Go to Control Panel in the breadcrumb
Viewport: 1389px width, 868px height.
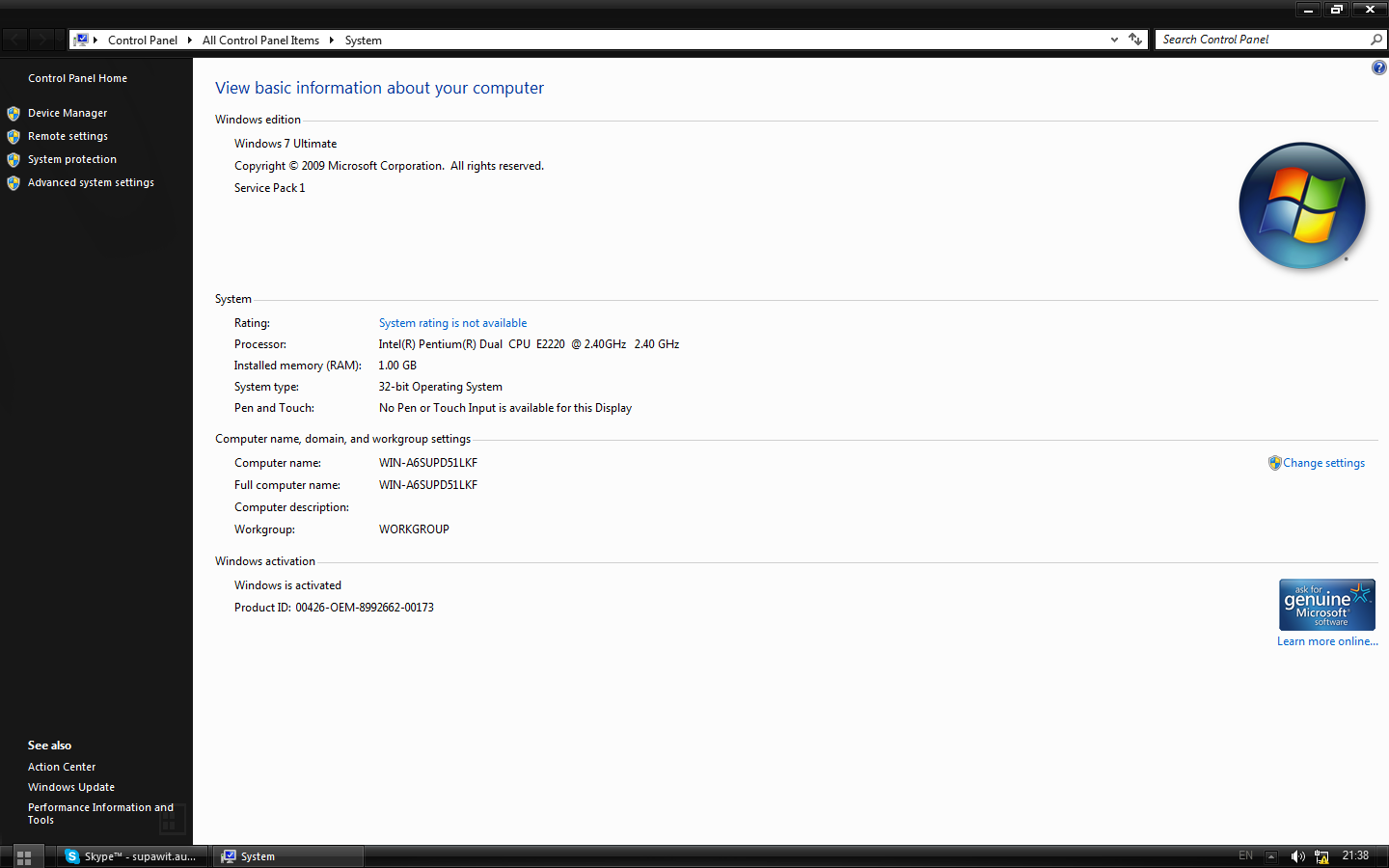[143, 41]
